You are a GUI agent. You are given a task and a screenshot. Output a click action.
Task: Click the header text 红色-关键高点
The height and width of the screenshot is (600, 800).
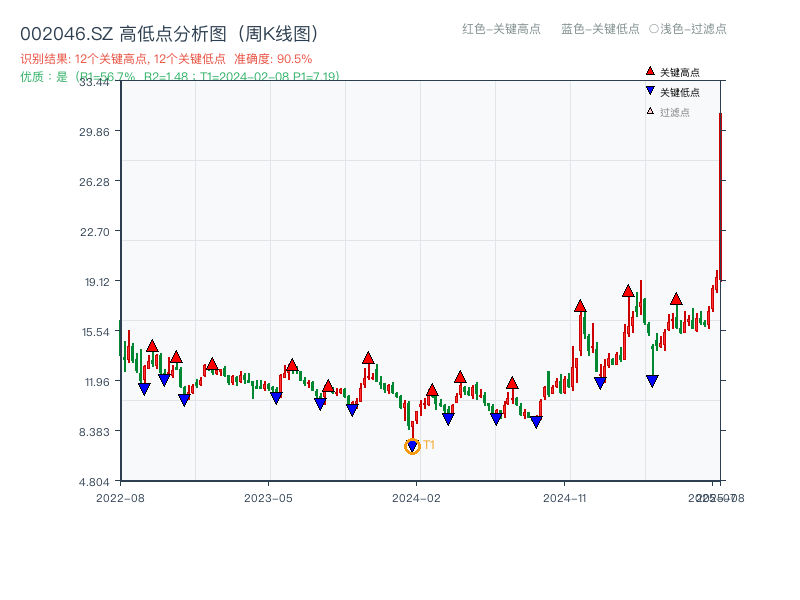coord(501,29)
